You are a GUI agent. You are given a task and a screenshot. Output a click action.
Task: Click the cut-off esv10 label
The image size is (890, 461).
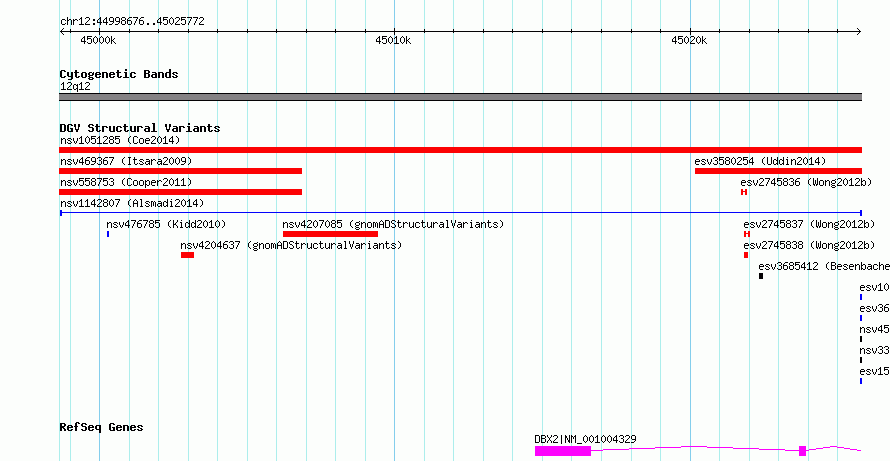tap(875, 287)
